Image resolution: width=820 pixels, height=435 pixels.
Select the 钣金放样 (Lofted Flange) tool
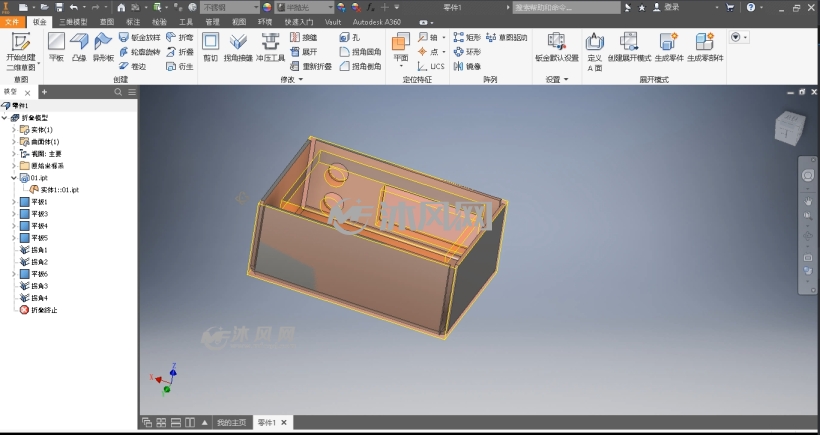coord(140,38)
